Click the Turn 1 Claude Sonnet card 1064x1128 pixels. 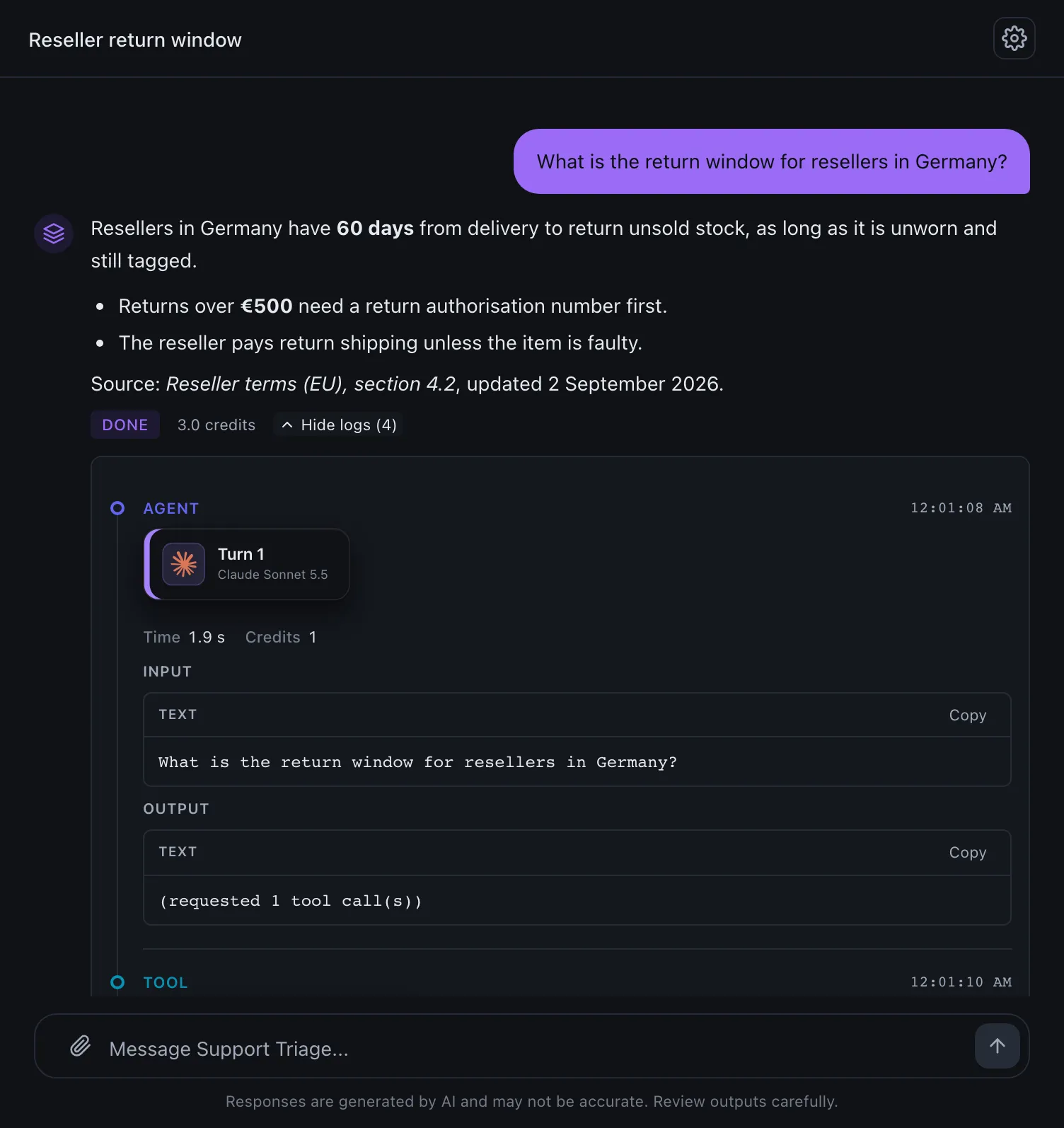[x=247, y=564]
